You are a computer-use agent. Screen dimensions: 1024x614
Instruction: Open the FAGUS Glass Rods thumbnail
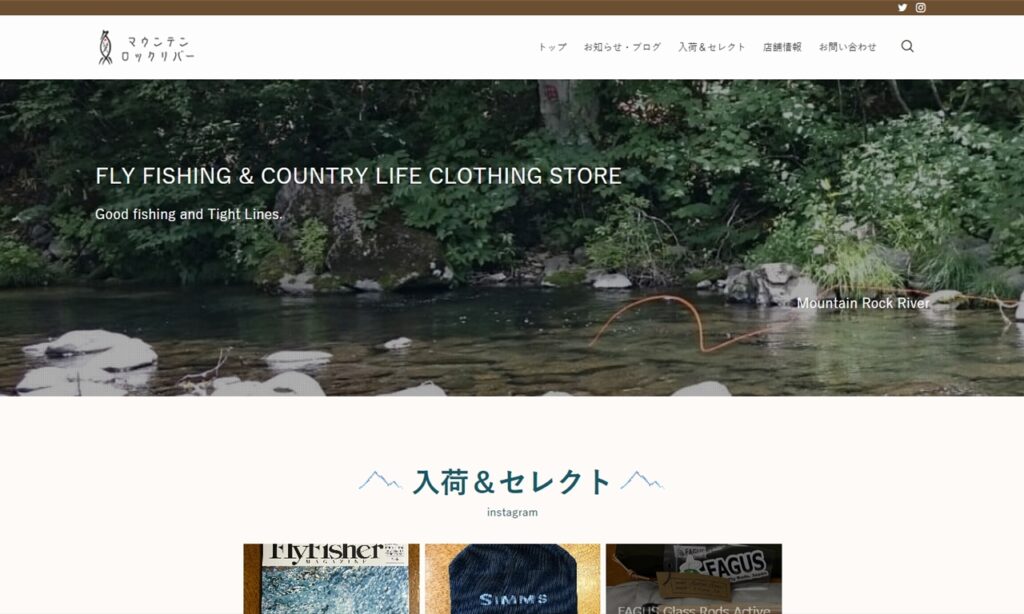(x=694, y=579)
